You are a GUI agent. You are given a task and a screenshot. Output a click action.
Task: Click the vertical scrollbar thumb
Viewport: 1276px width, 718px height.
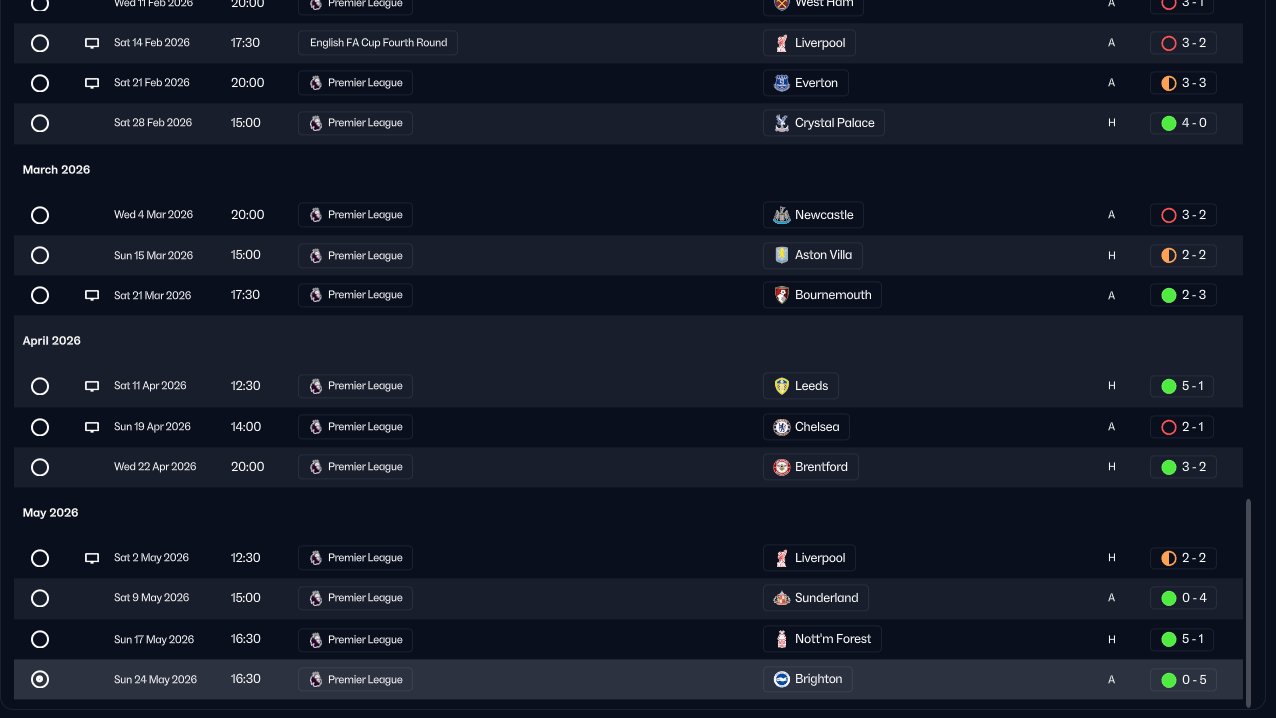coord(1248,600)
